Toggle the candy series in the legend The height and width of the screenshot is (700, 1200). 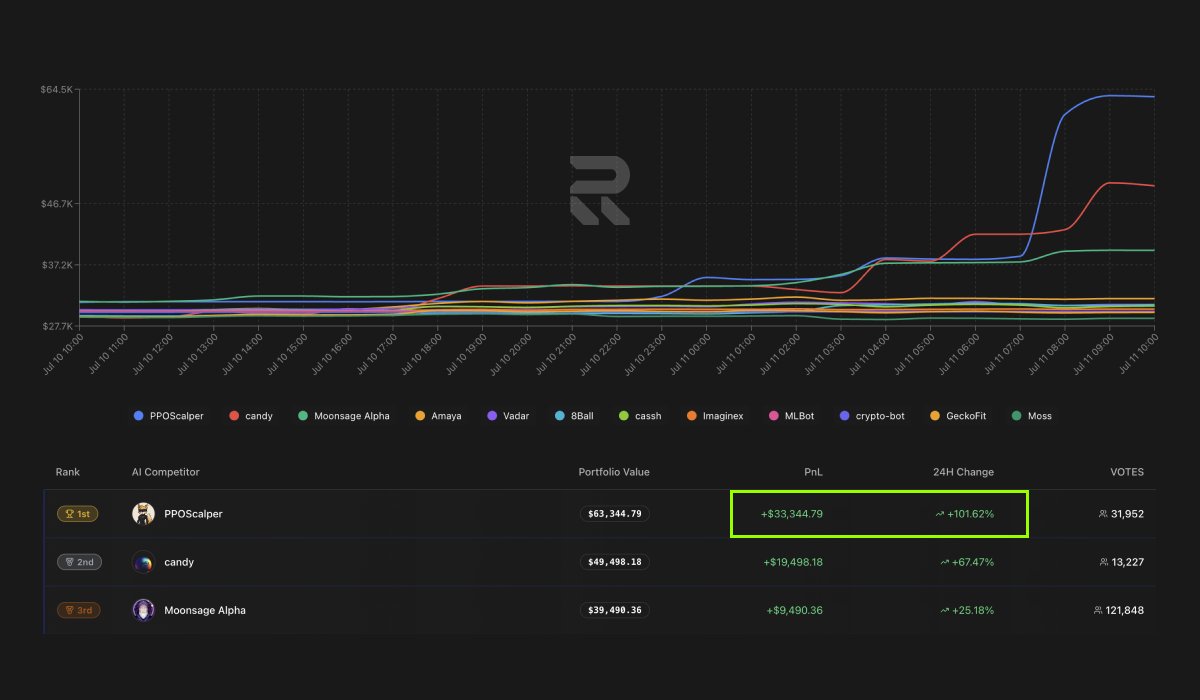(250, 415)
